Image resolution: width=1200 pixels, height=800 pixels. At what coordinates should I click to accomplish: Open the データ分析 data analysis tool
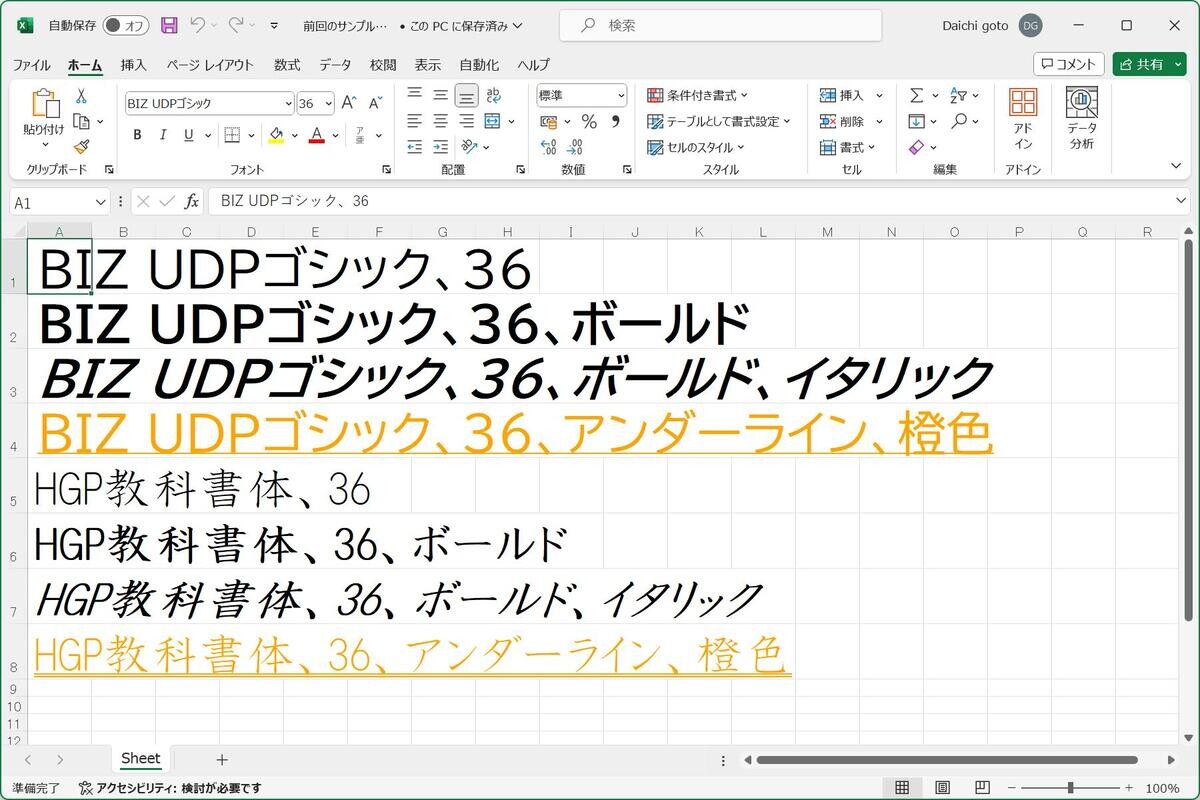1081,118
